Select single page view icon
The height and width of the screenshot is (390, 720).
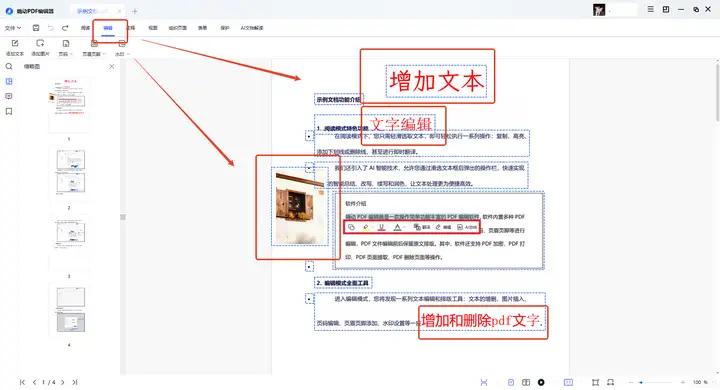pyautogui.click(x=511, y=382)
